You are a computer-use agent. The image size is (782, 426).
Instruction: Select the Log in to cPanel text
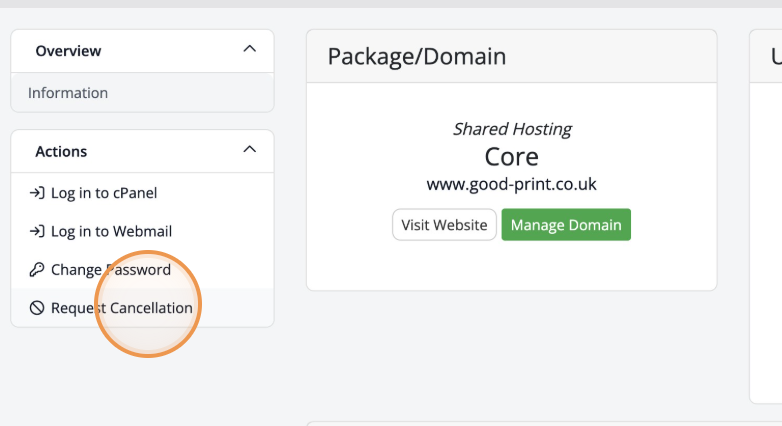(104, 193)
